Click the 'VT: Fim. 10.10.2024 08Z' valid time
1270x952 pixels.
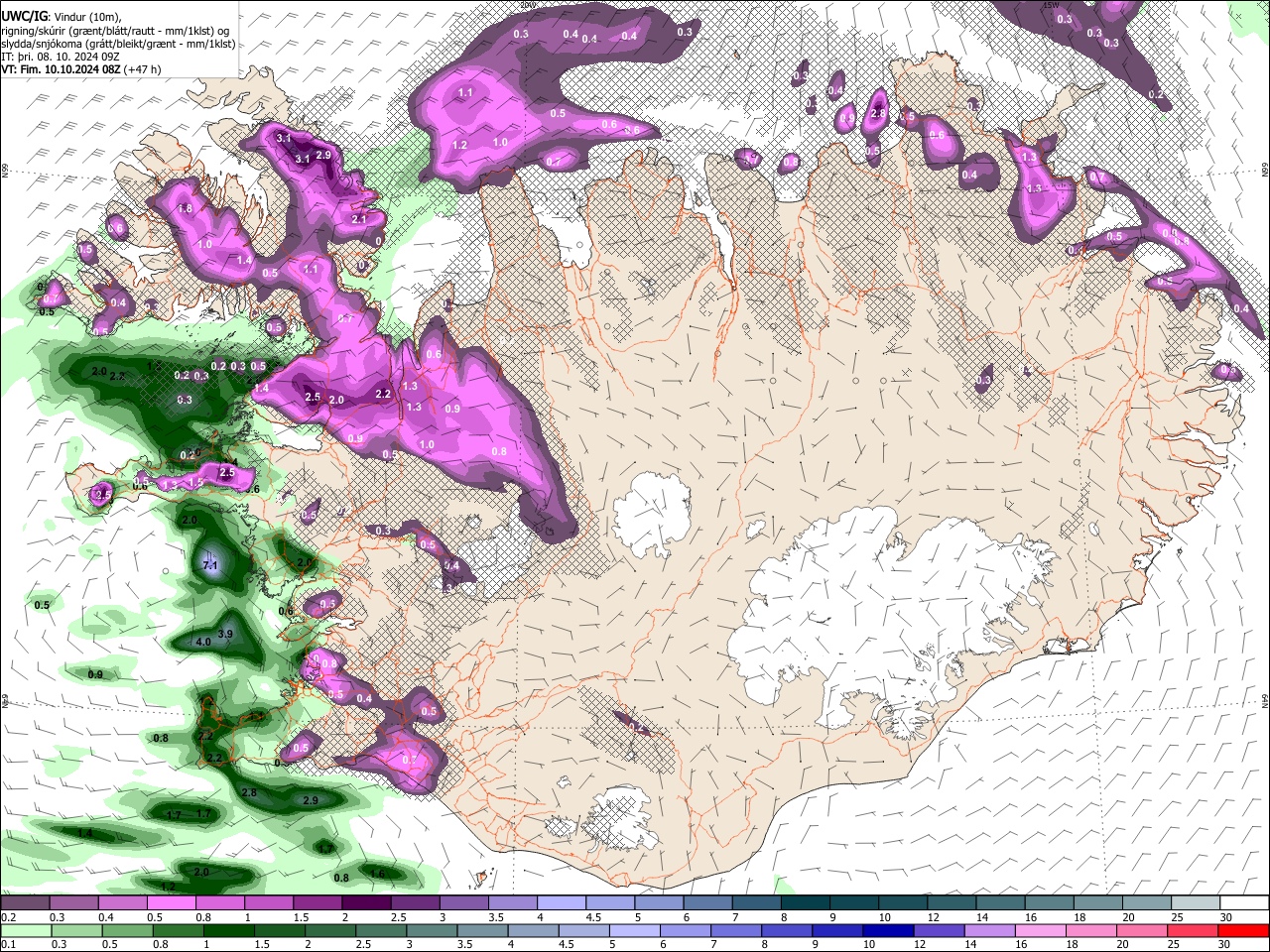[61, 69]
